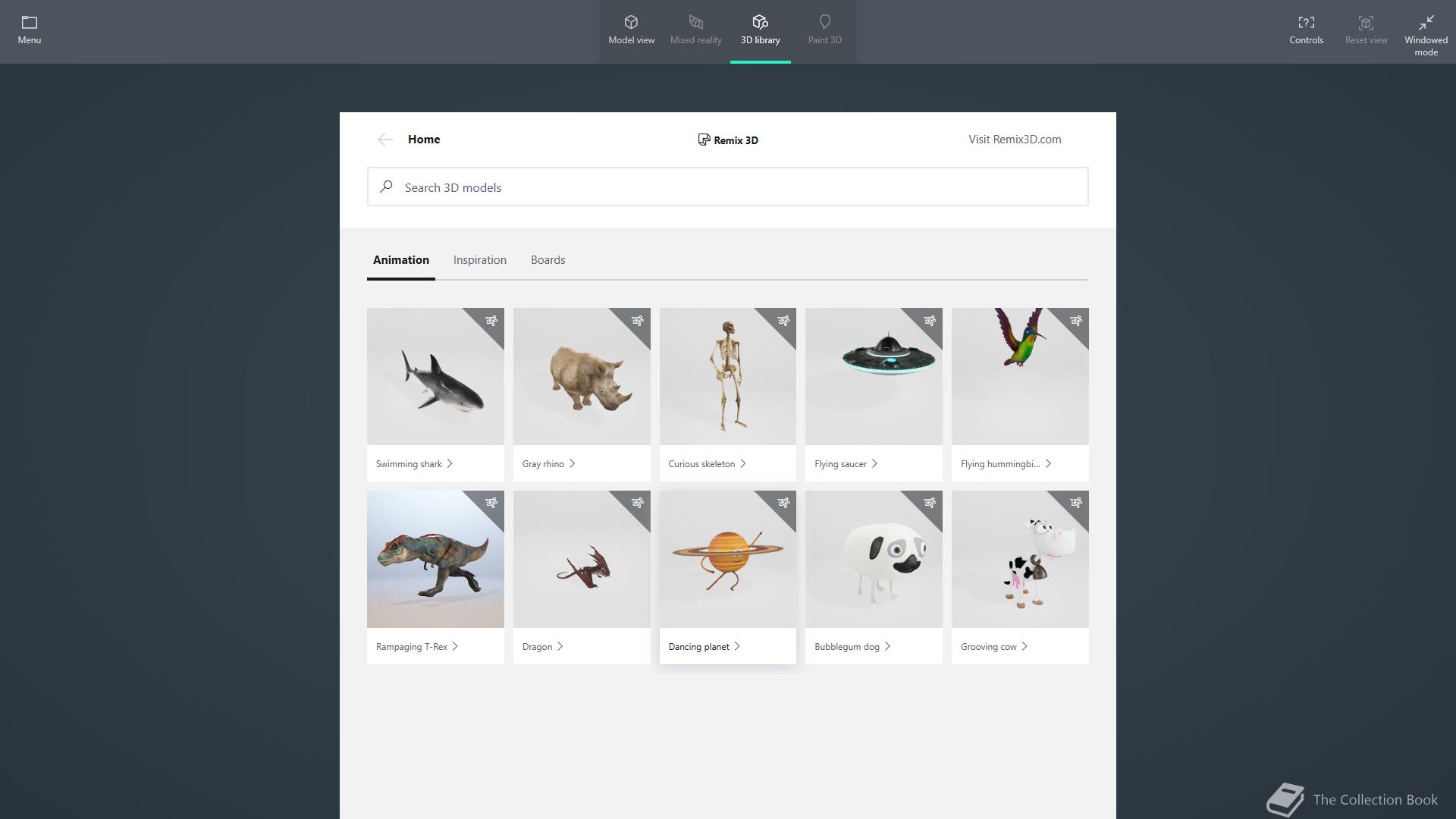1456x819 pixels.
Task: Click the 'Gray rhino' label
Action: (543, 464)
